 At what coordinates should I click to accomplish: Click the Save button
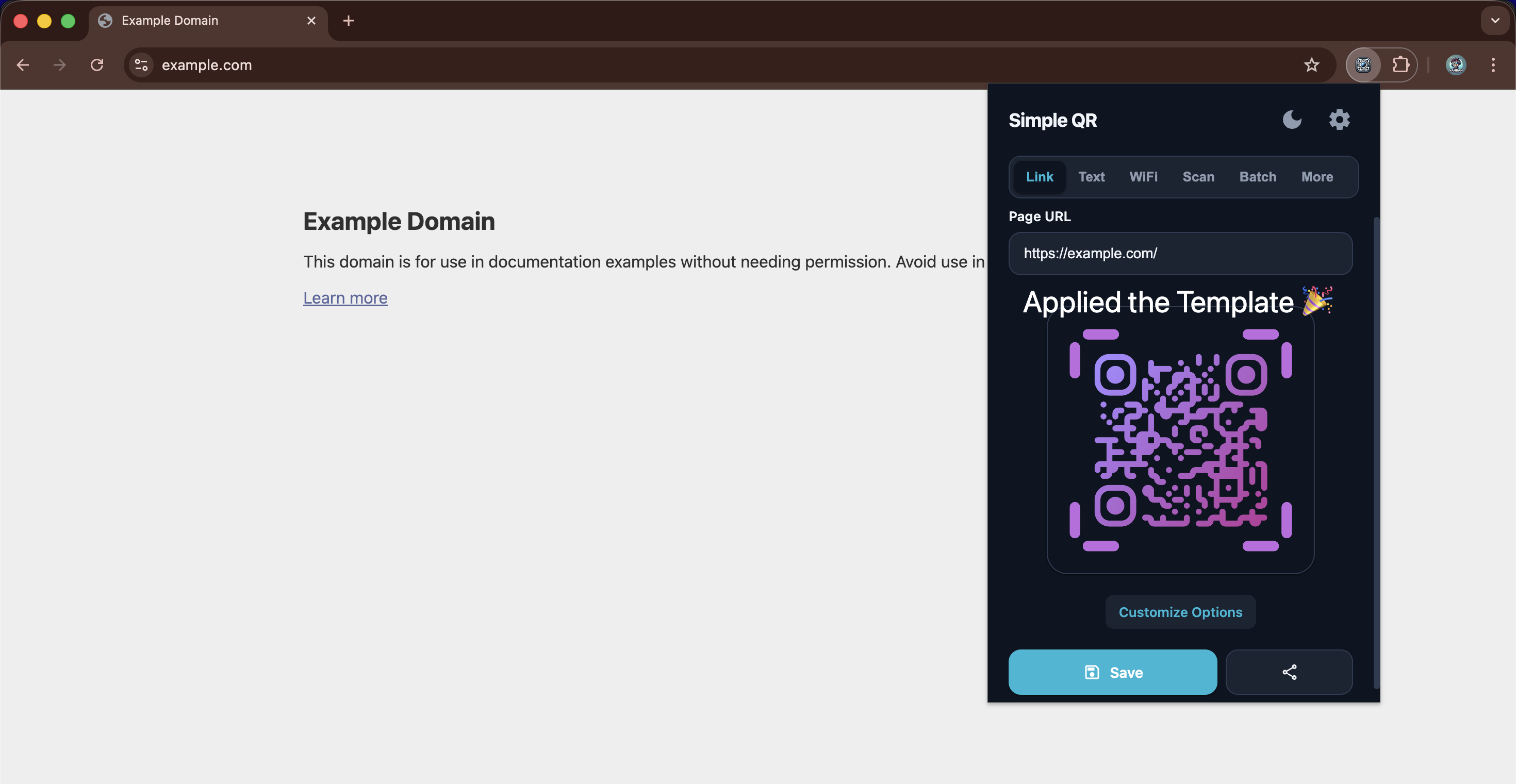(1112, 672)
